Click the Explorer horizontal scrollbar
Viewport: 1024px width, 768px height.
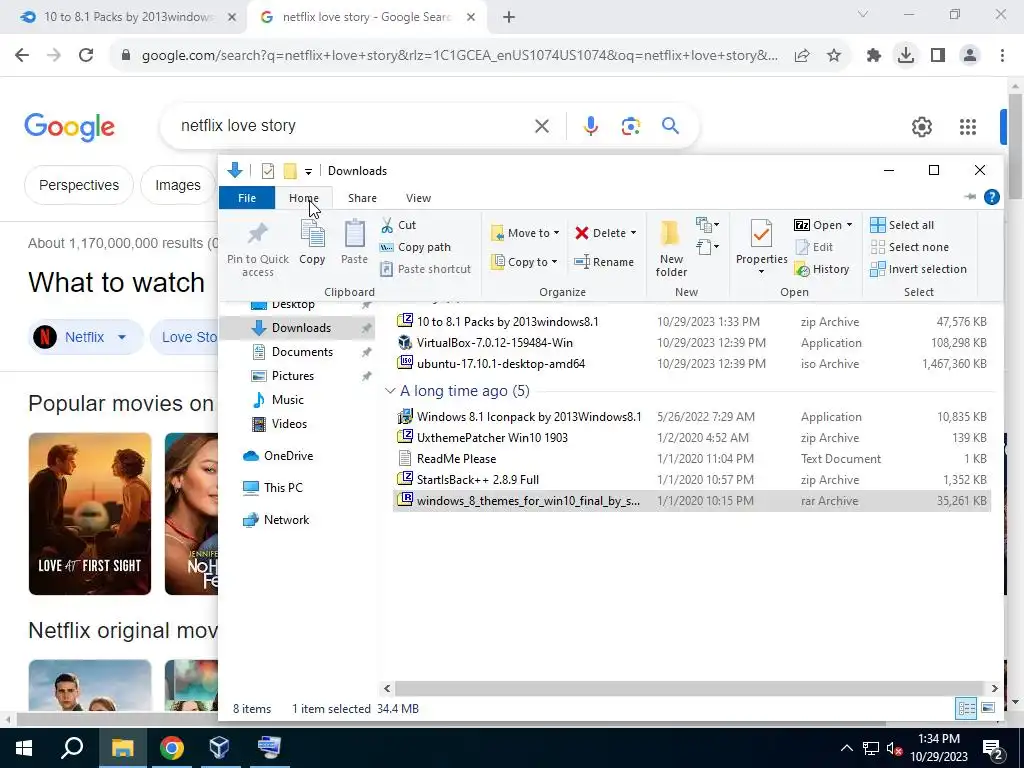[x=689, y=688]
